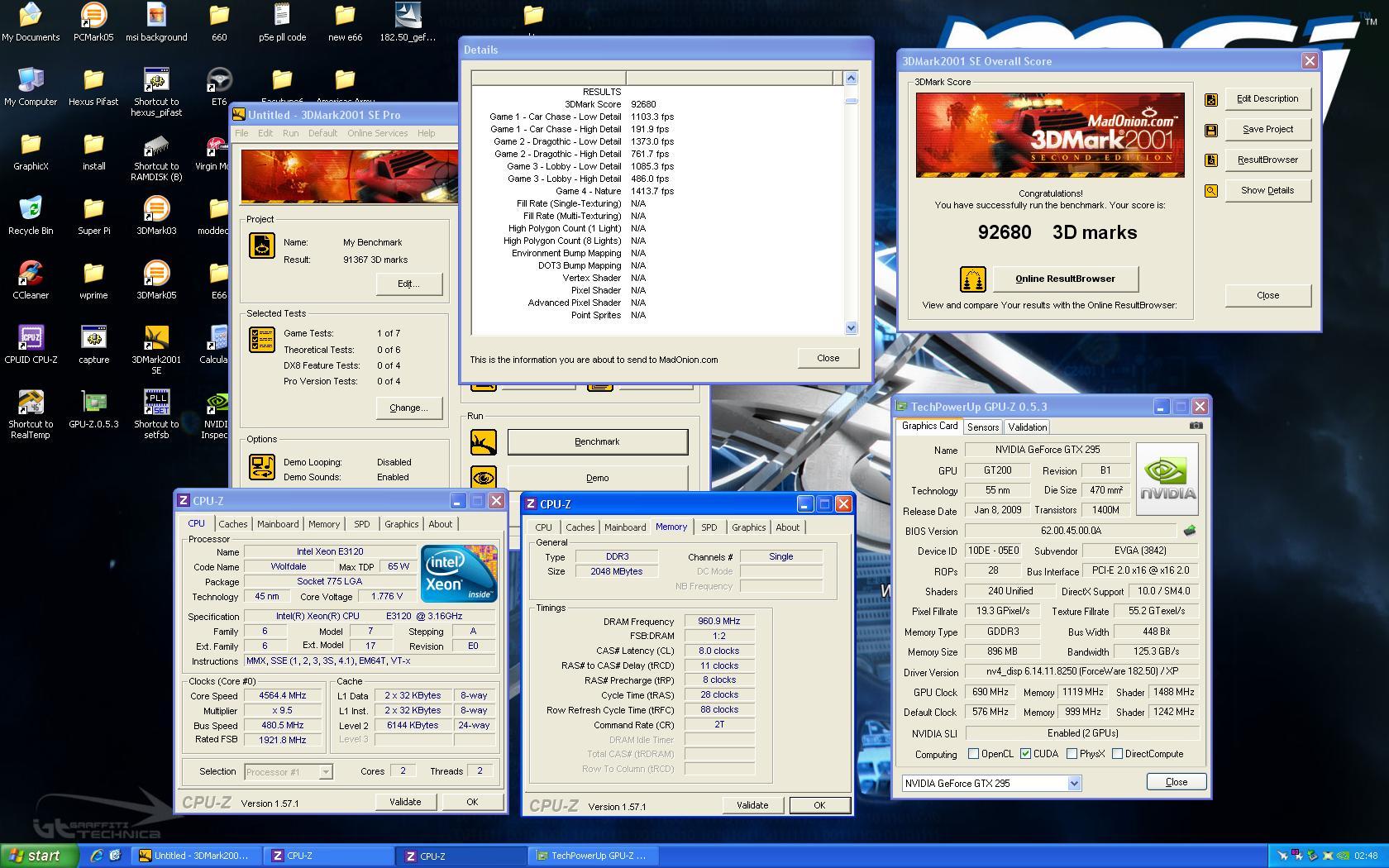1389x868 pixels.
Task: Click Change... in Selected Tests
Action: click(x=408, y=408)
